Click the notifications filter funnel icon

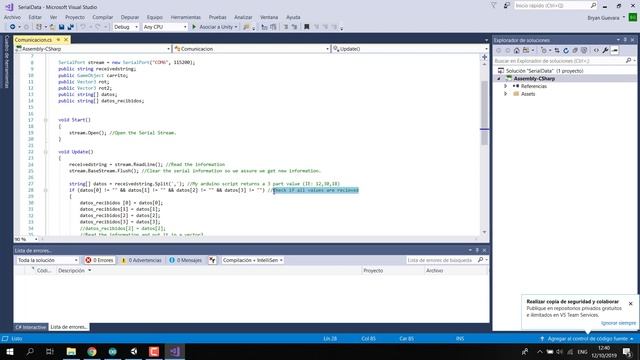[493, 6]
